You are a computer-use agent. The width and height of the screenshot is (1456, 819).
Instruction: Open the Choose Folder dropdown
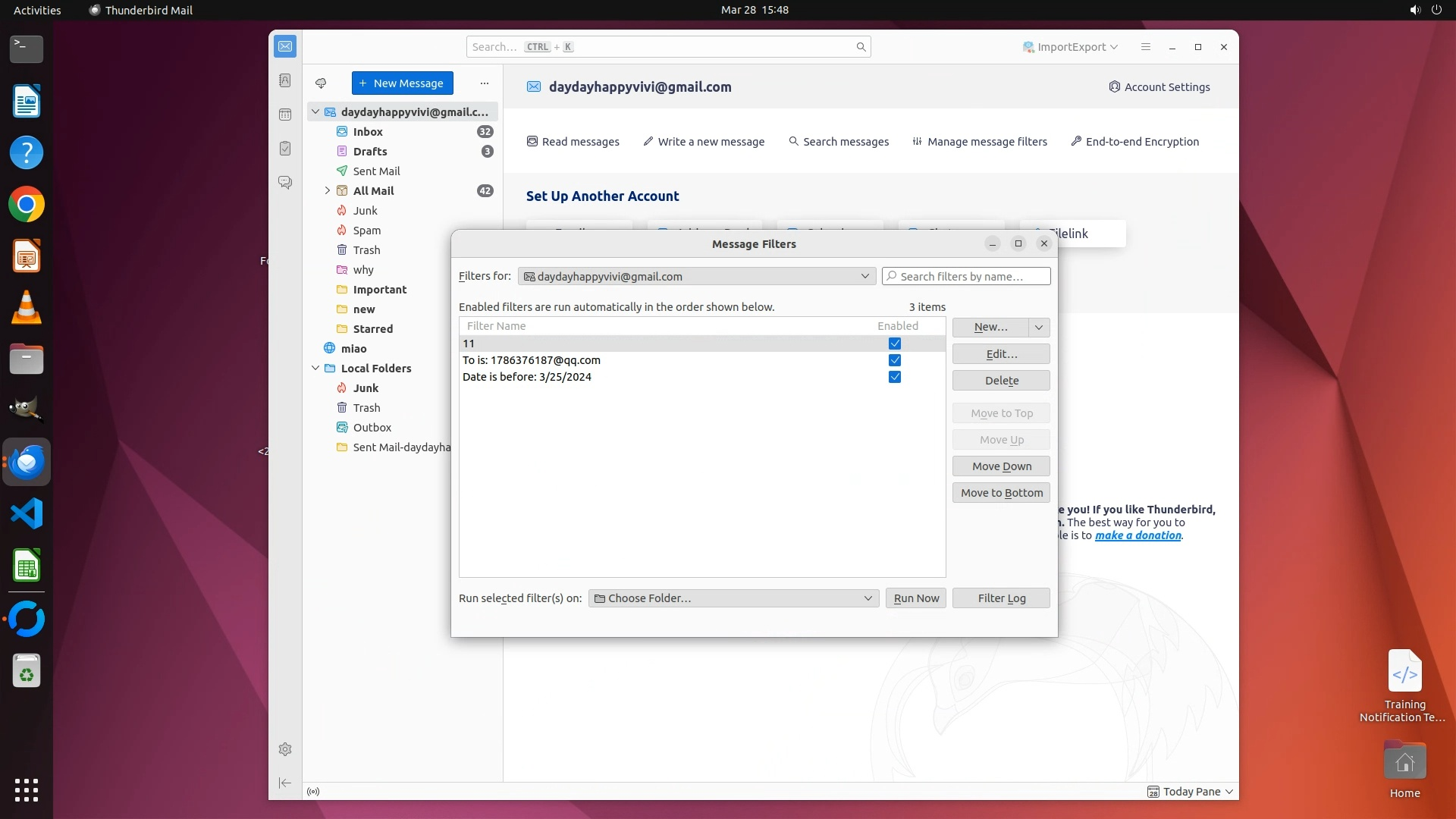click(733, 598)
